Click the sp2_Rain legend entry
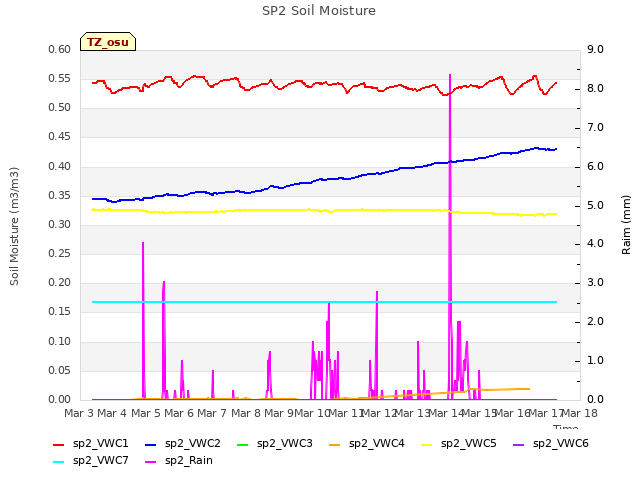Image resolution: width=640 pixels, height=480 pixels. point(179,460)
